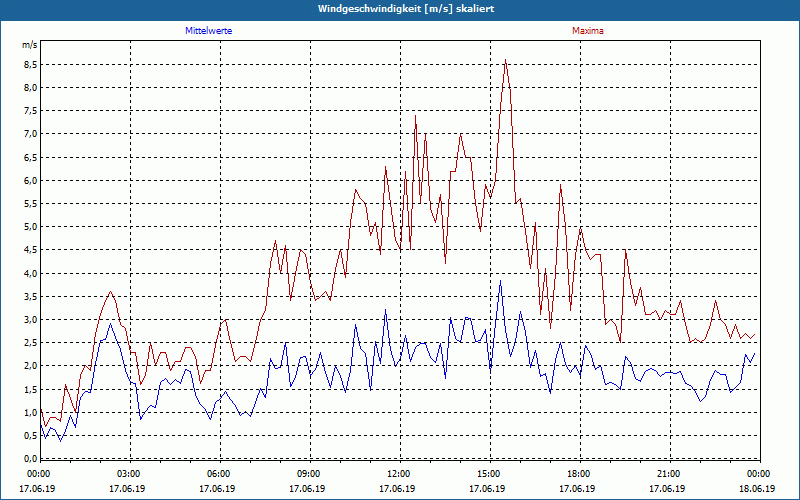Click the m/s unit label on the axis
Screen dimensions: 800x500
pos(29,45)
